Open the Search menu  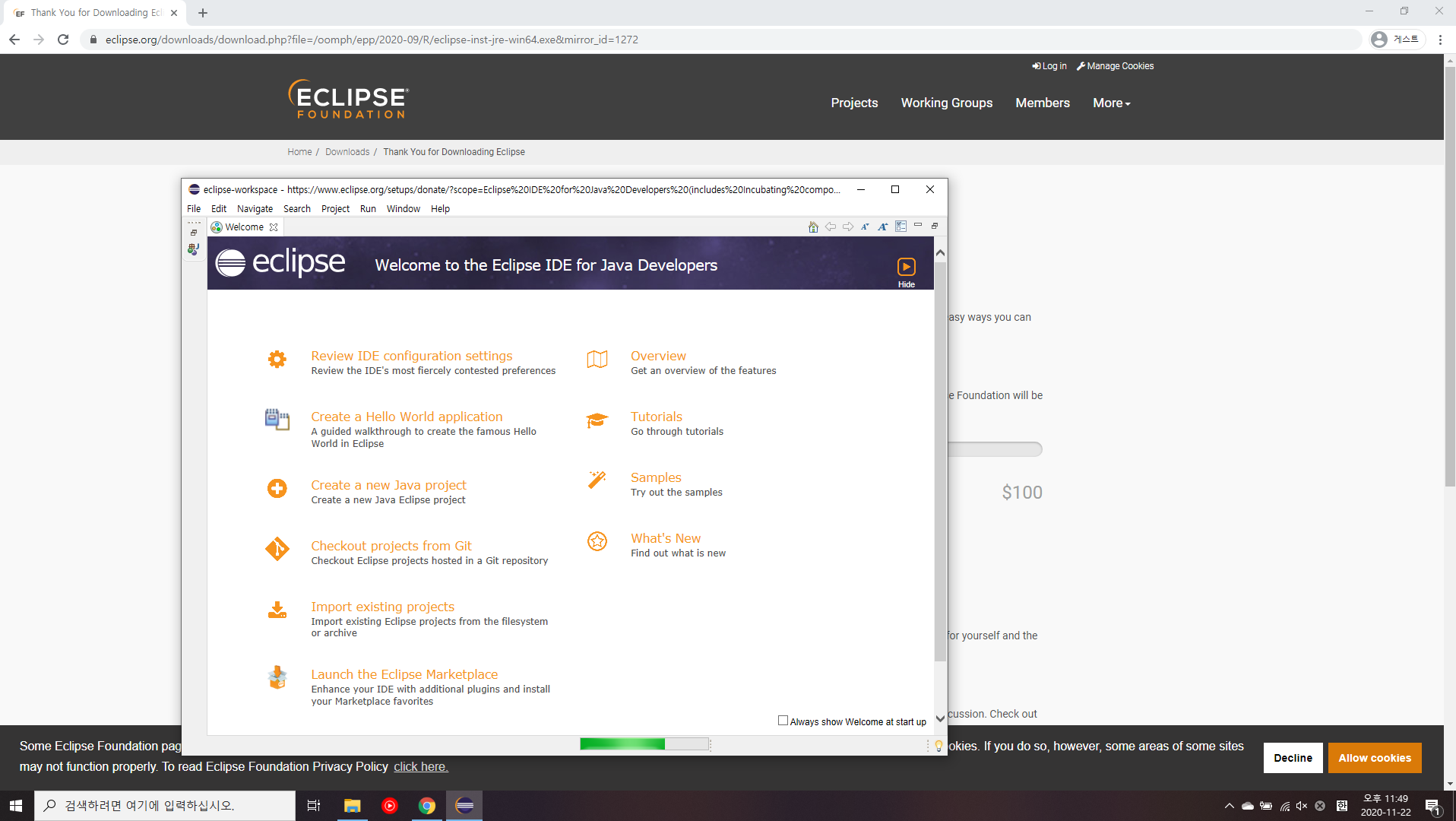(297, 209)
